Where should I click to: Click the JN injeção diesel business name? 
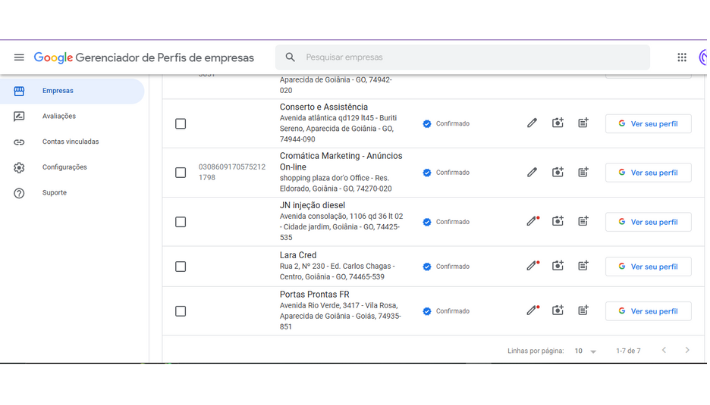click(312, 205)
